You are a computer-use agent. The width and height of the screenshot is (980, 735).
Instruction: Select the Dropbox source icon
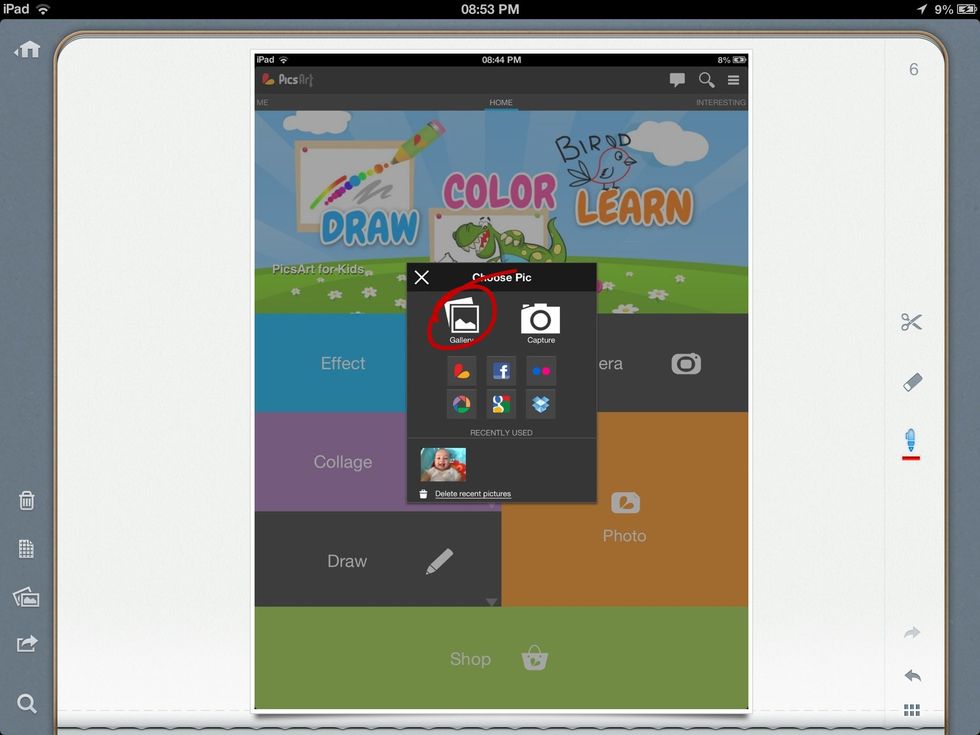coord(541,404)
